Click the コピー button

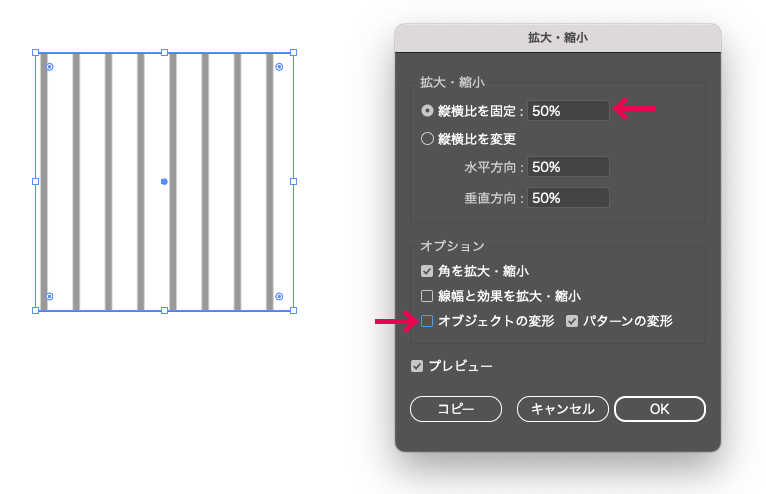(x=456, y=408)
